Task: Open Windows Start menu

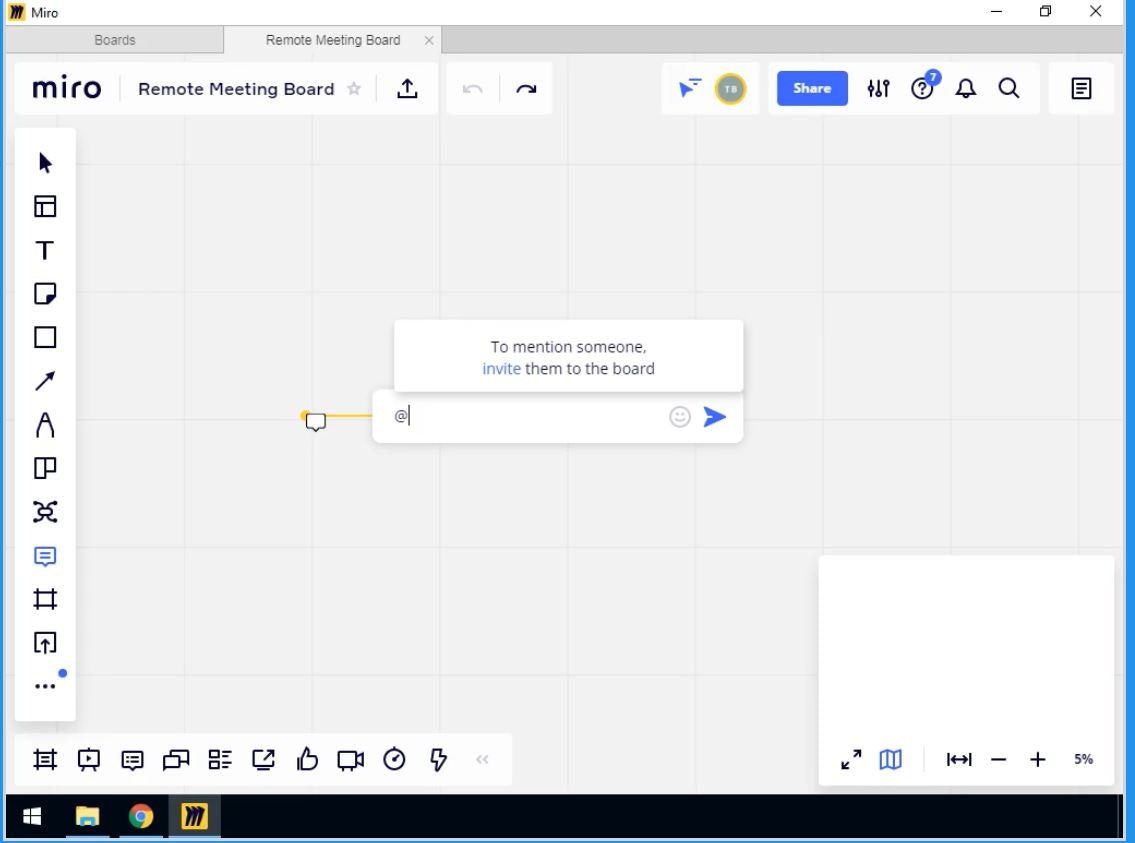Action: click(x=32, y=817)
